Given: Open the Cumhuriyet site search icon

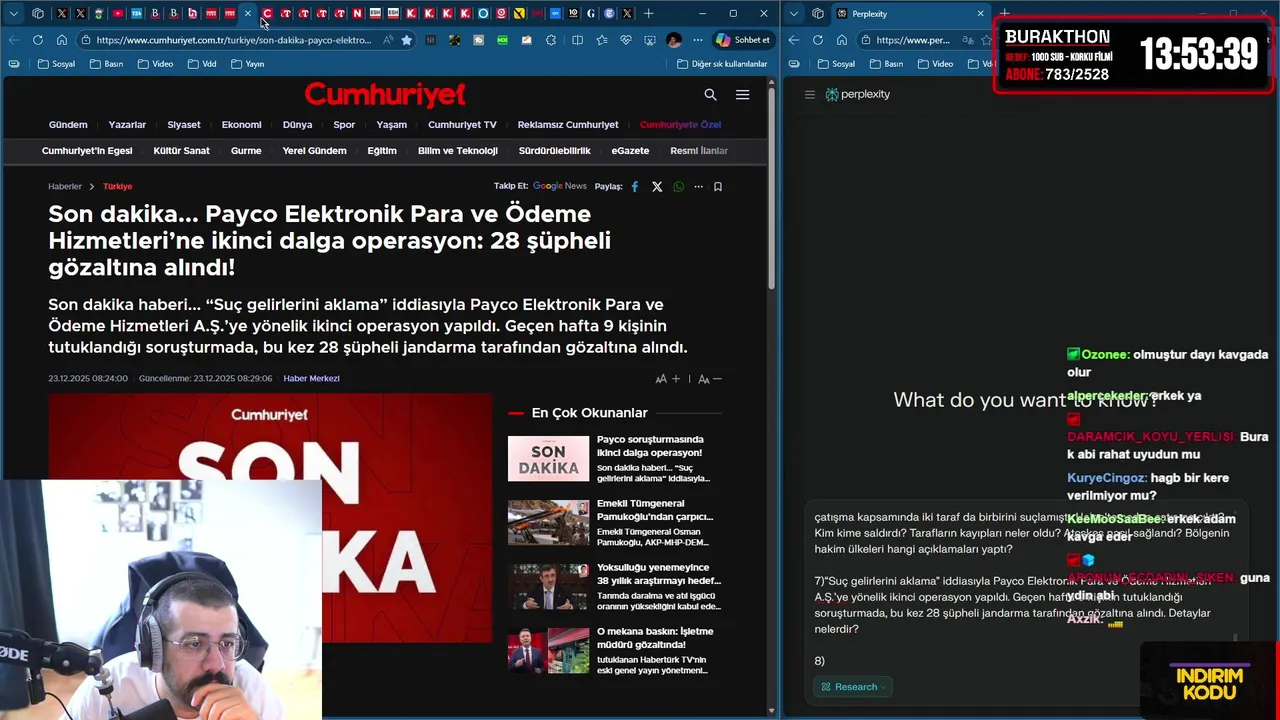Looking at the screenshot, I should (x=710, y=95).
